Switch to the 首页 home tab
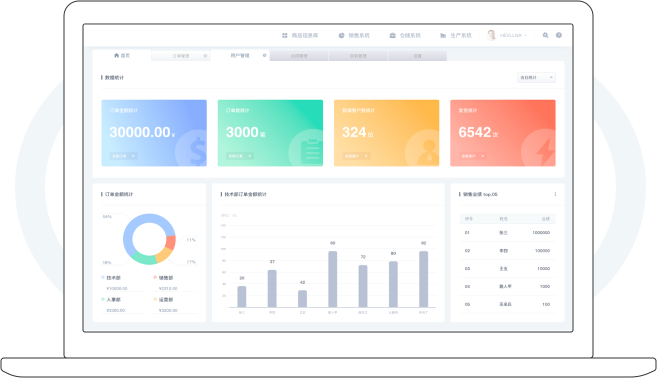The width and height of the screenshot is (657, 378). tap(122, 55)
